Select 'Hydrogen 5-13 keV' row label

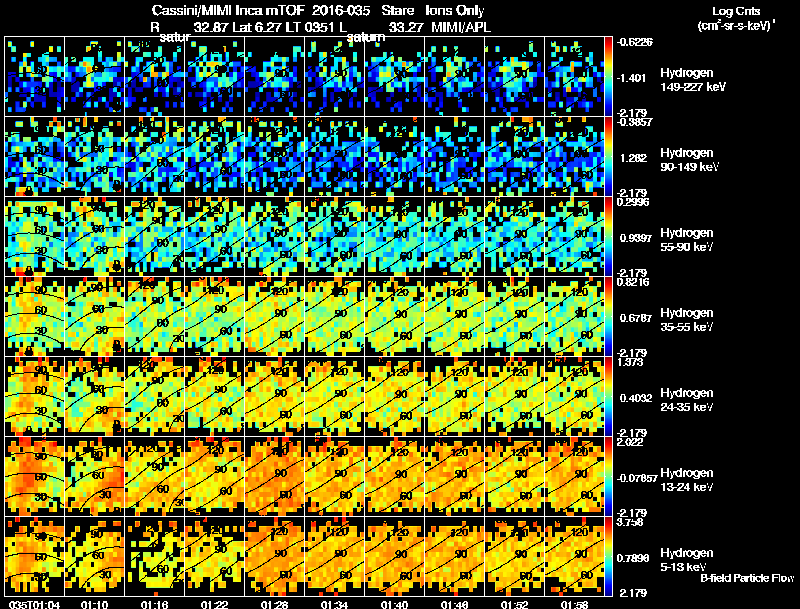(687, 560)
